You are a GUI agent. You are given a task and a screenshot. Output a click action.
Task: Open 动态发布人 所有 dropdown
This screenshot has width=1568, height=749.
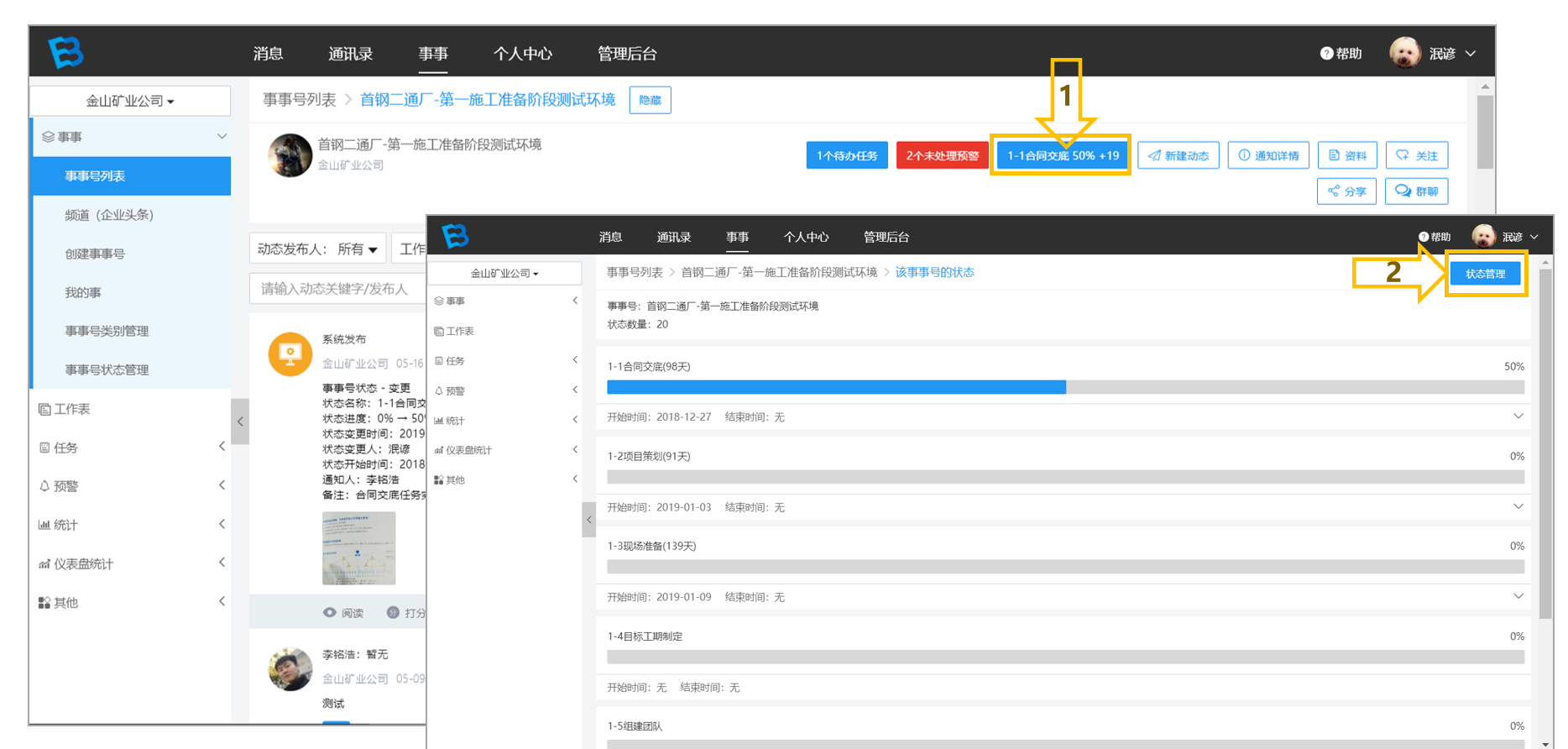pyautogui.click(x=318, y=249)
